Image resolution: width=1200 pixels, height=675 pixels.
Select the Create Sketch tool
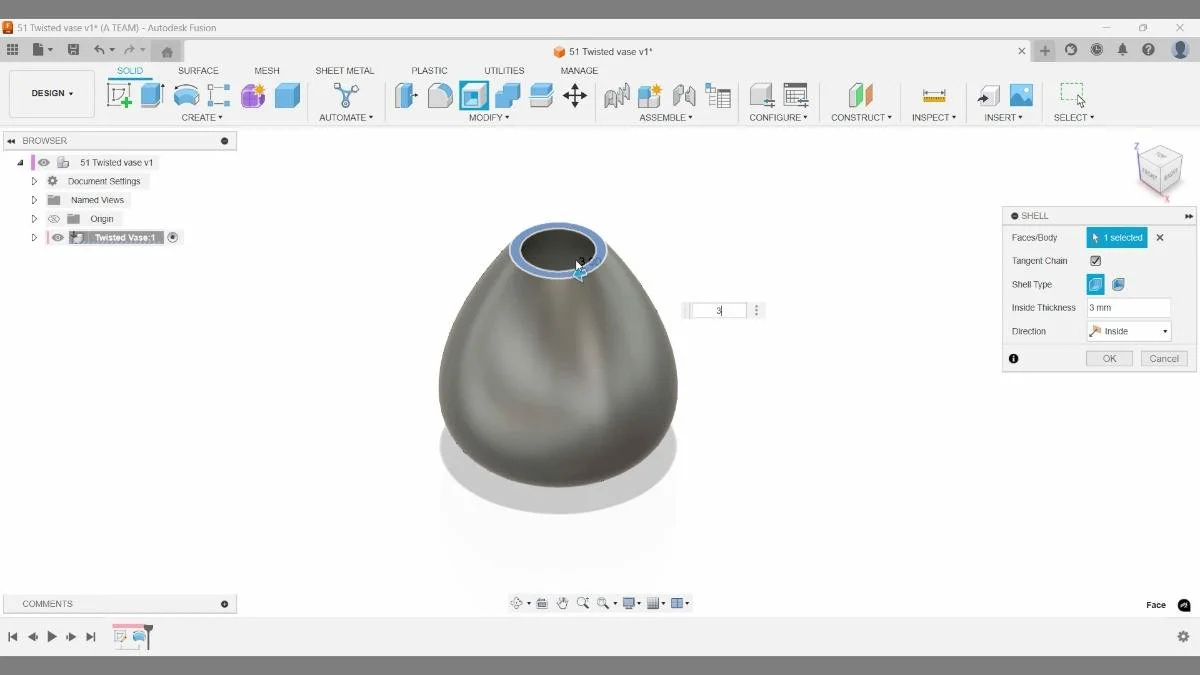coord(121,95)
